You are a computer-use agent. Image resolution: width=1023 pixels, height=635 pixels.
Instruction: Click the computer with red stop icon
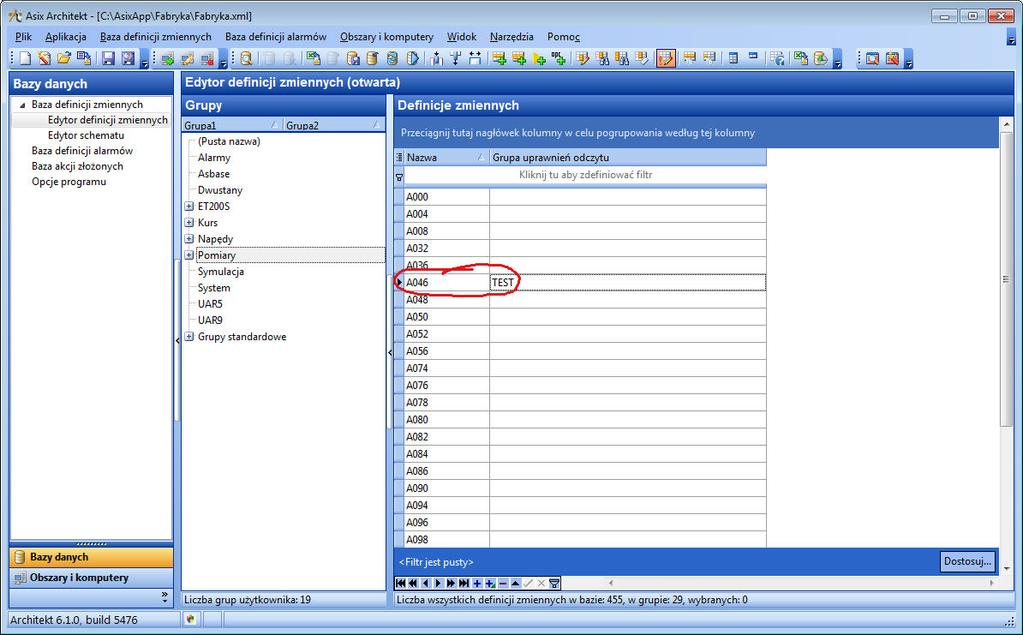coord(207,58)
